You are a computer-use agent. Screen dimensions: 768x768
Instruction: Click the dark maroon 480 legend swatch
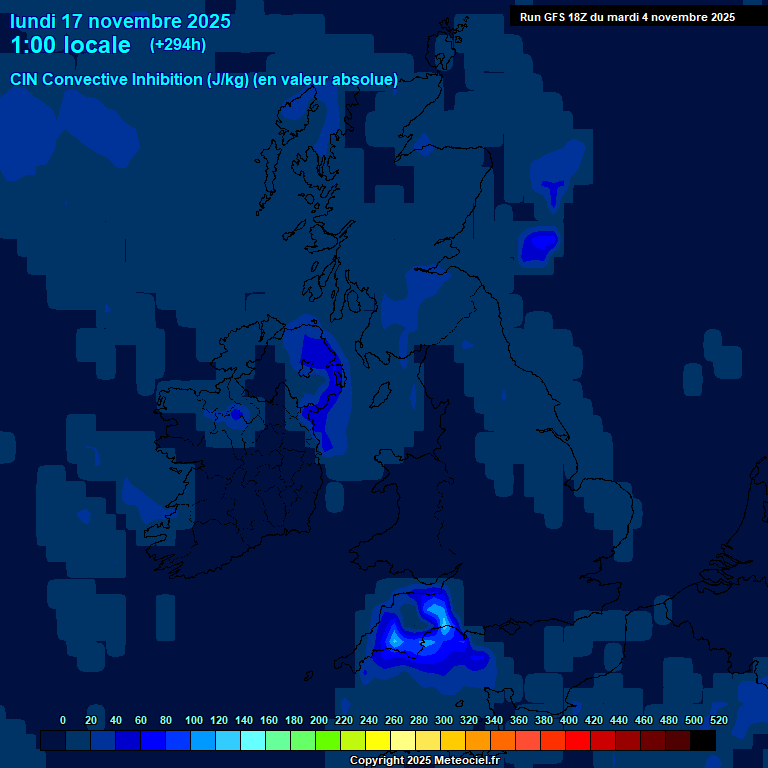click(x=653, y=740)
